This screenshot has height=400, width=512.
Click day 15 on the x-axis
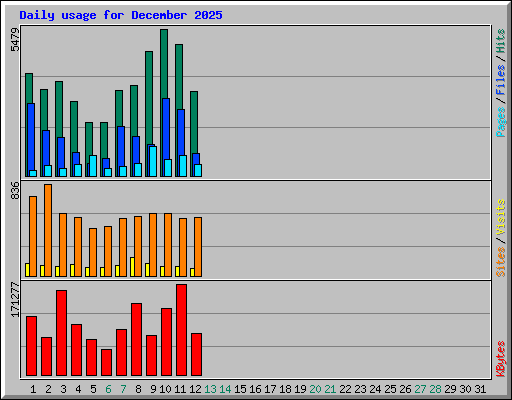240,389
